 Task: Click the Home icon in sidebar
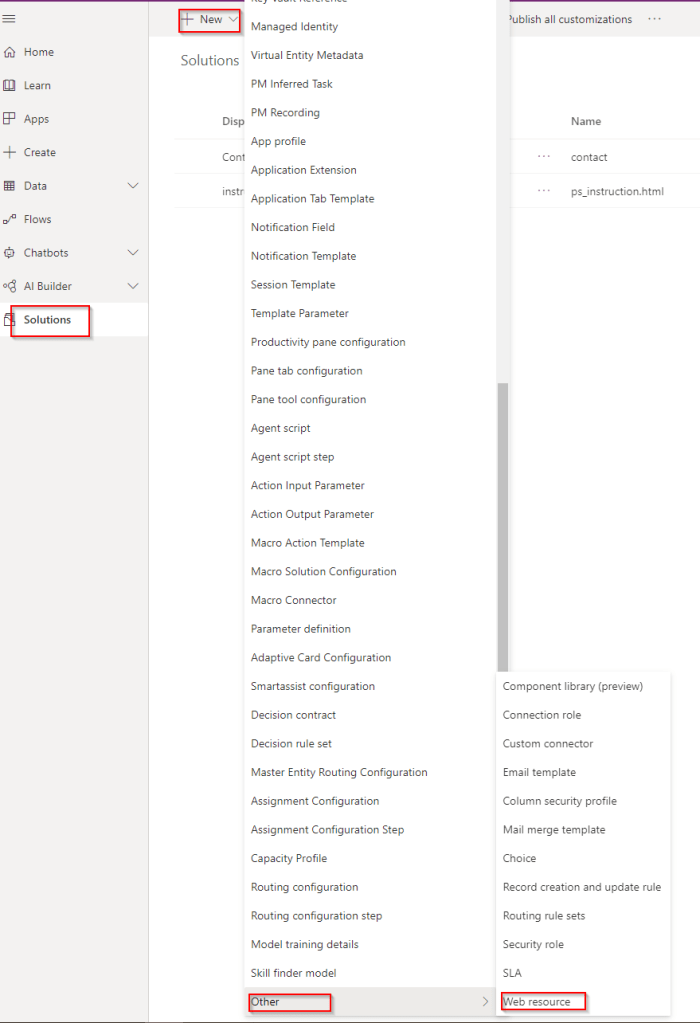(x=10, y=52)
